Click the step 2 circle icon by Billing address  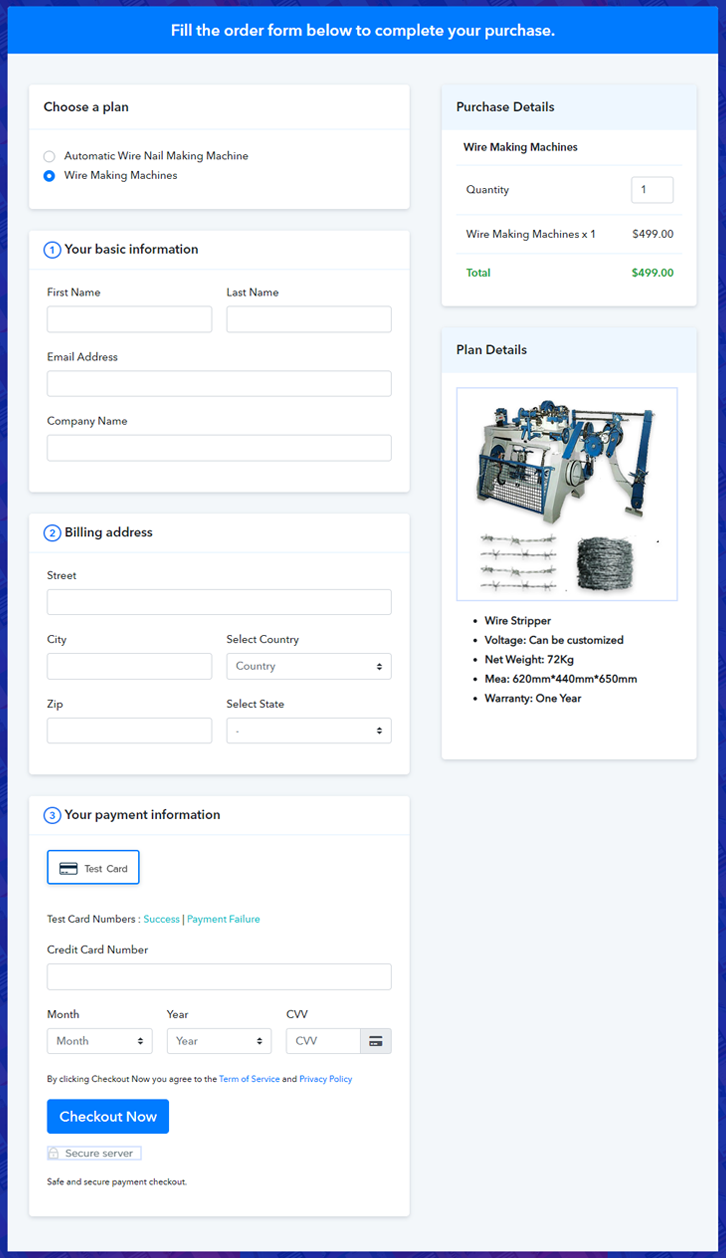click(x=52, y=533)
